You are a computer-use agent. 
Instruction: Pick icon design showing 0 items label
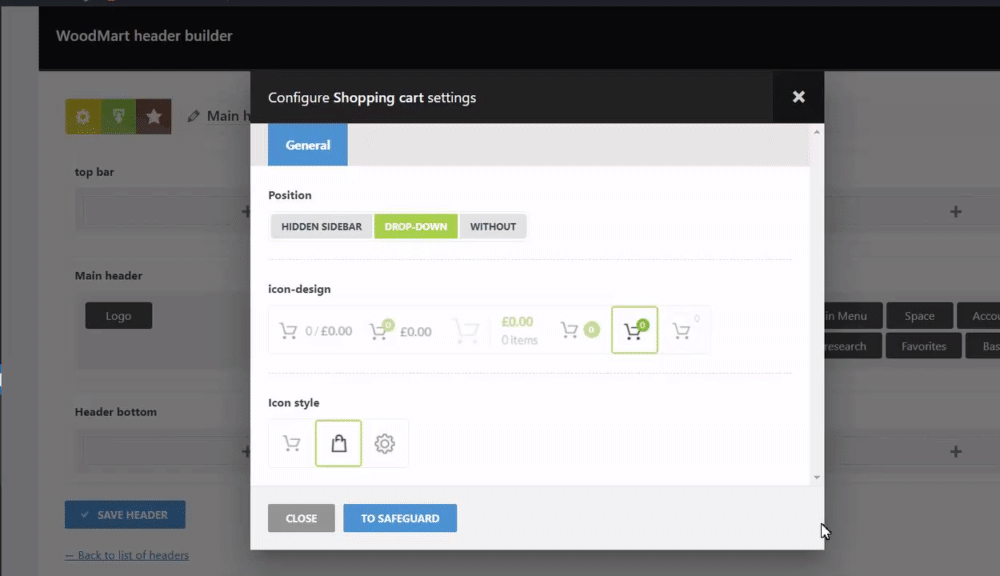(x=497, y=330)
